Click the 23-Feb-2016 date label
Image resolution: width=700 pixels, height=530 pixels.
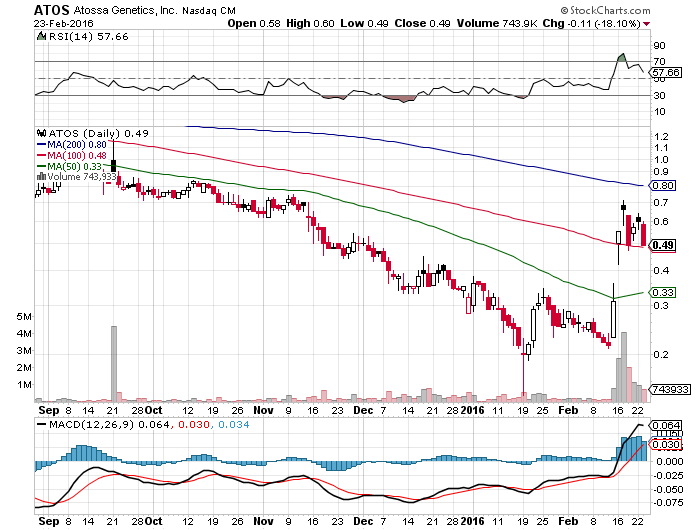[x=63, y=23]
